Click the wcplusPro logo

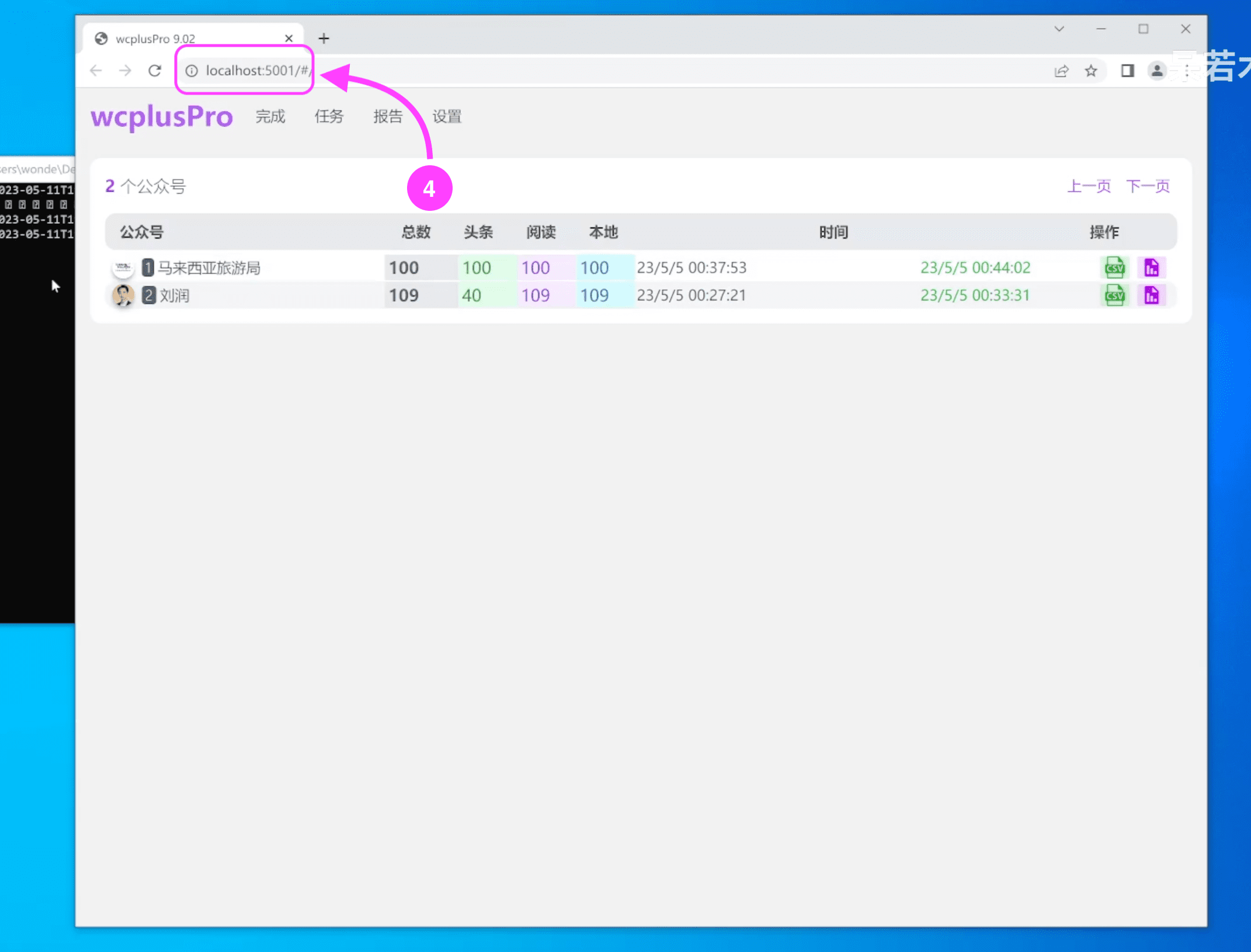[x=162, y=116]
